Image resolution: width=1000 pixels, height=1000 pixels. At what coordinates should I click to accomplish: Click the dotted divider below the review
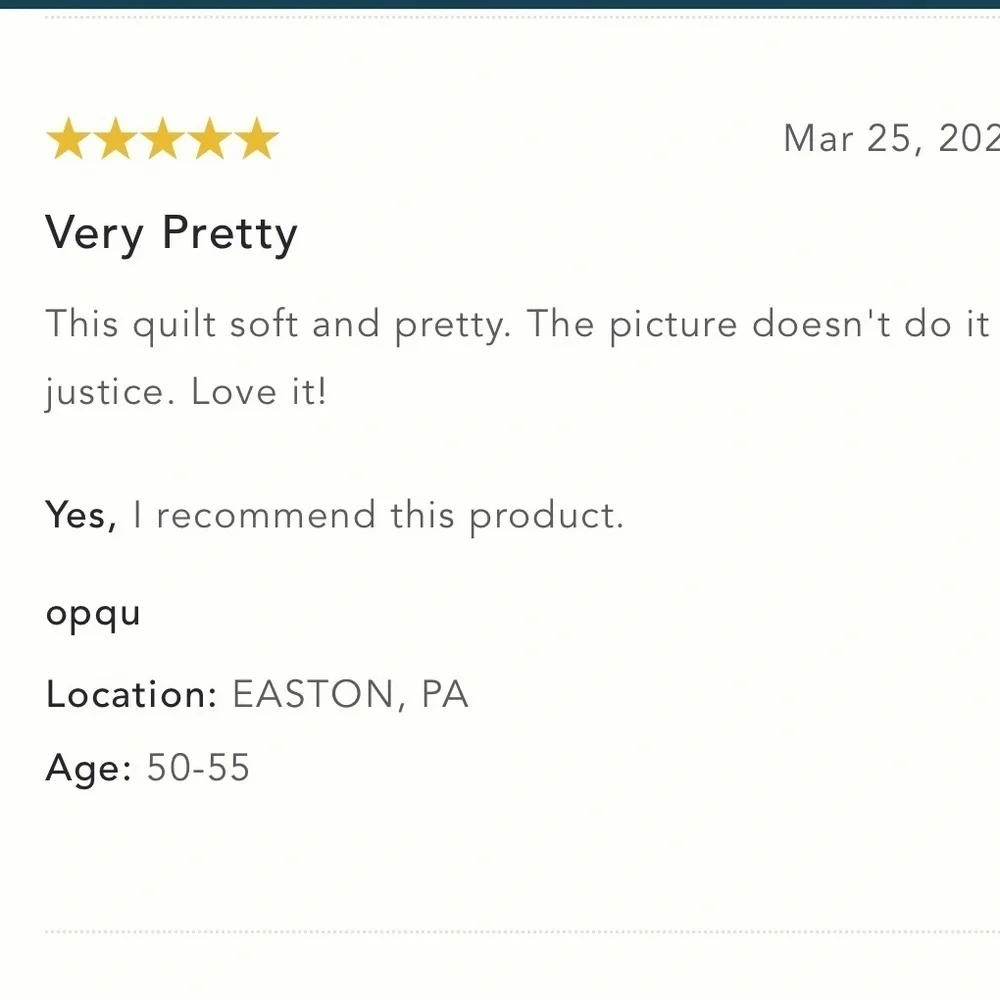[x=522, y=932]
